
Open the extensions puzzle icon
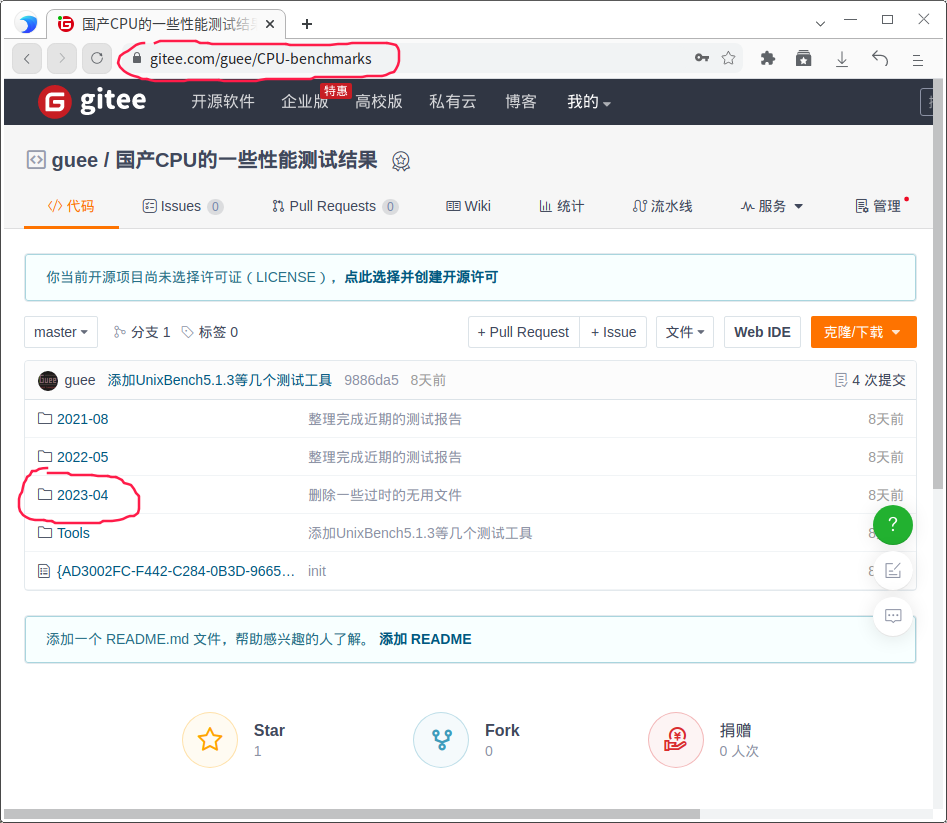tap(768, 59)
